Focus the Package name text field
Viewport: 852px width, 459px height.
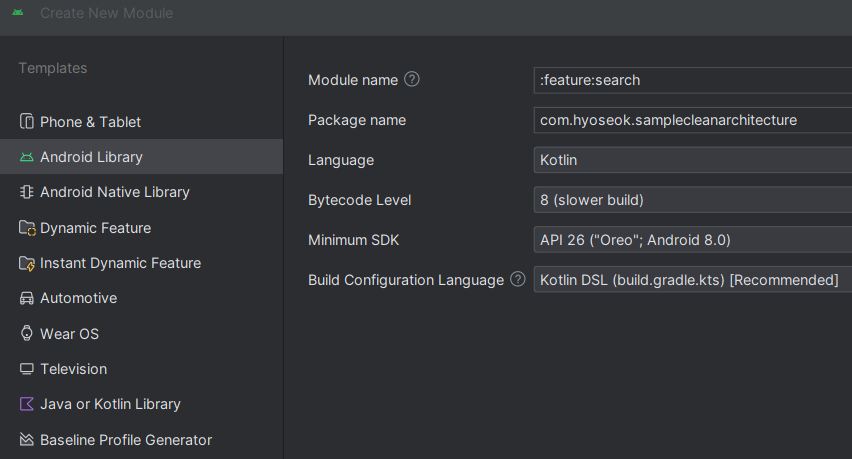(x=692, y=120)
